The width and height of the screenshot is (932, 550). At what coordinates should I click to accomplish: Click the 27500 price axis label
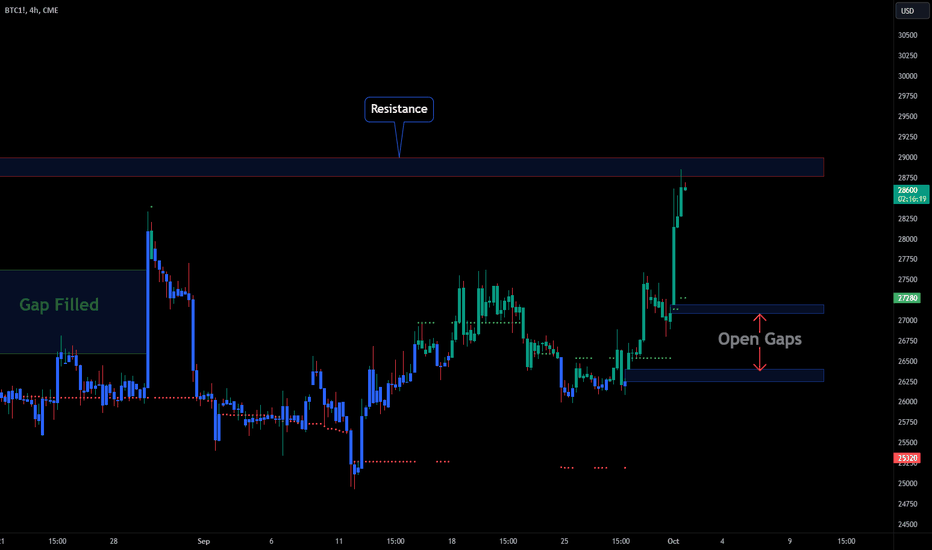(x=907, y=279)
